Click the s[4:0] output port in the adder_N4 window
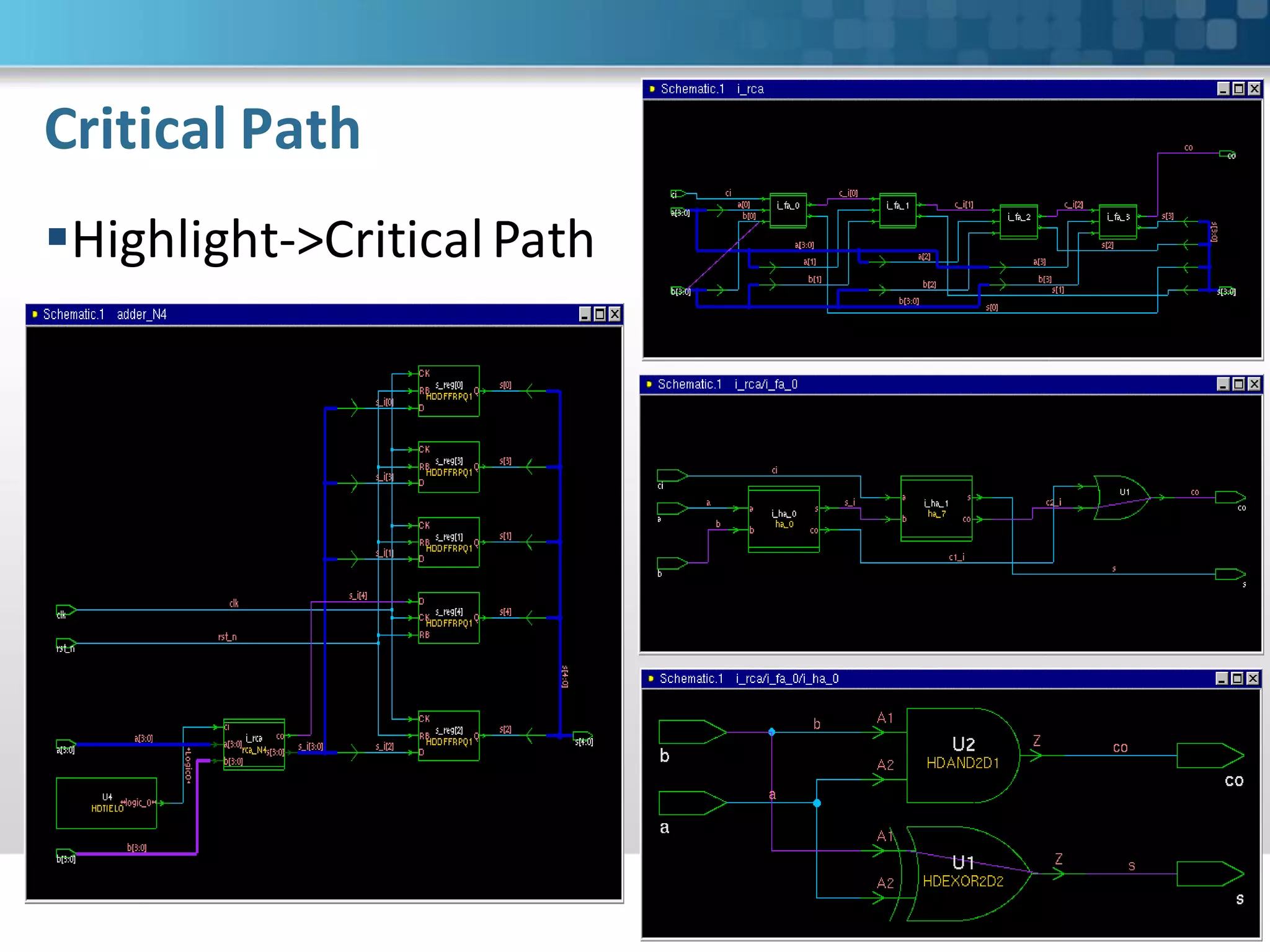The height and width of the screenshot is (952, 1270). pyautogui.click(x=582, y=736)
